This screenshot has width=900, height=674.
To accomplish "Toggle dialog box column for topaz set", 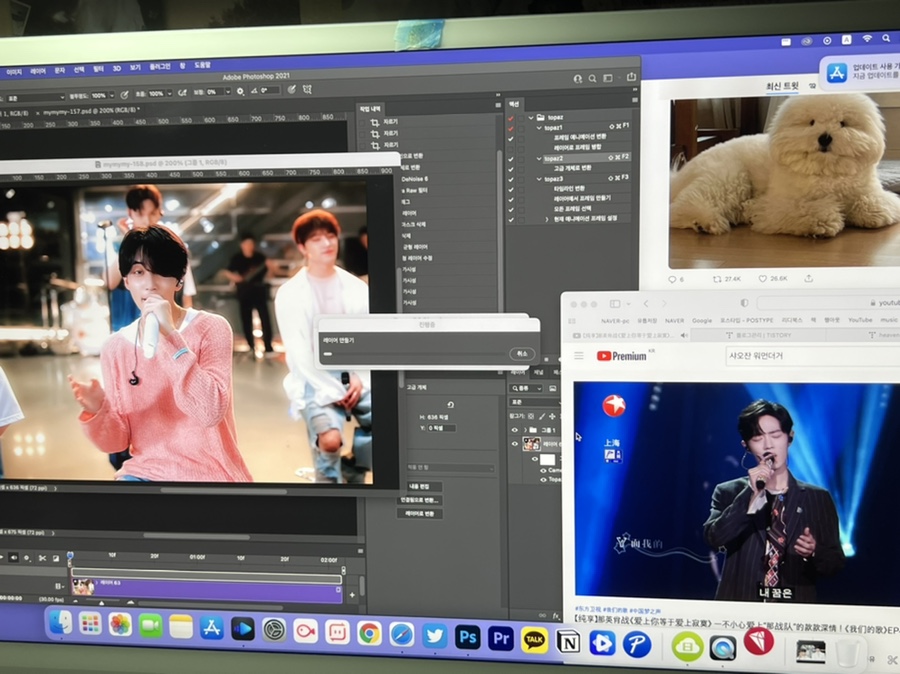I will pos(521,118).
